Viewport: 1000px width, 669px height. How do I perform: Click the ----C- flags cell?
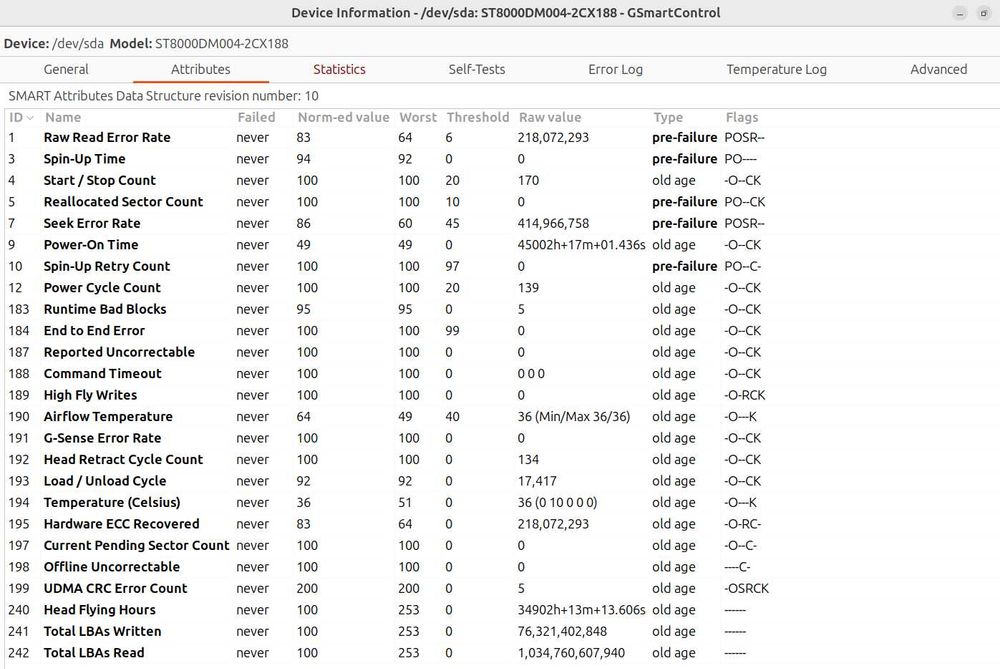click(737, 567)
